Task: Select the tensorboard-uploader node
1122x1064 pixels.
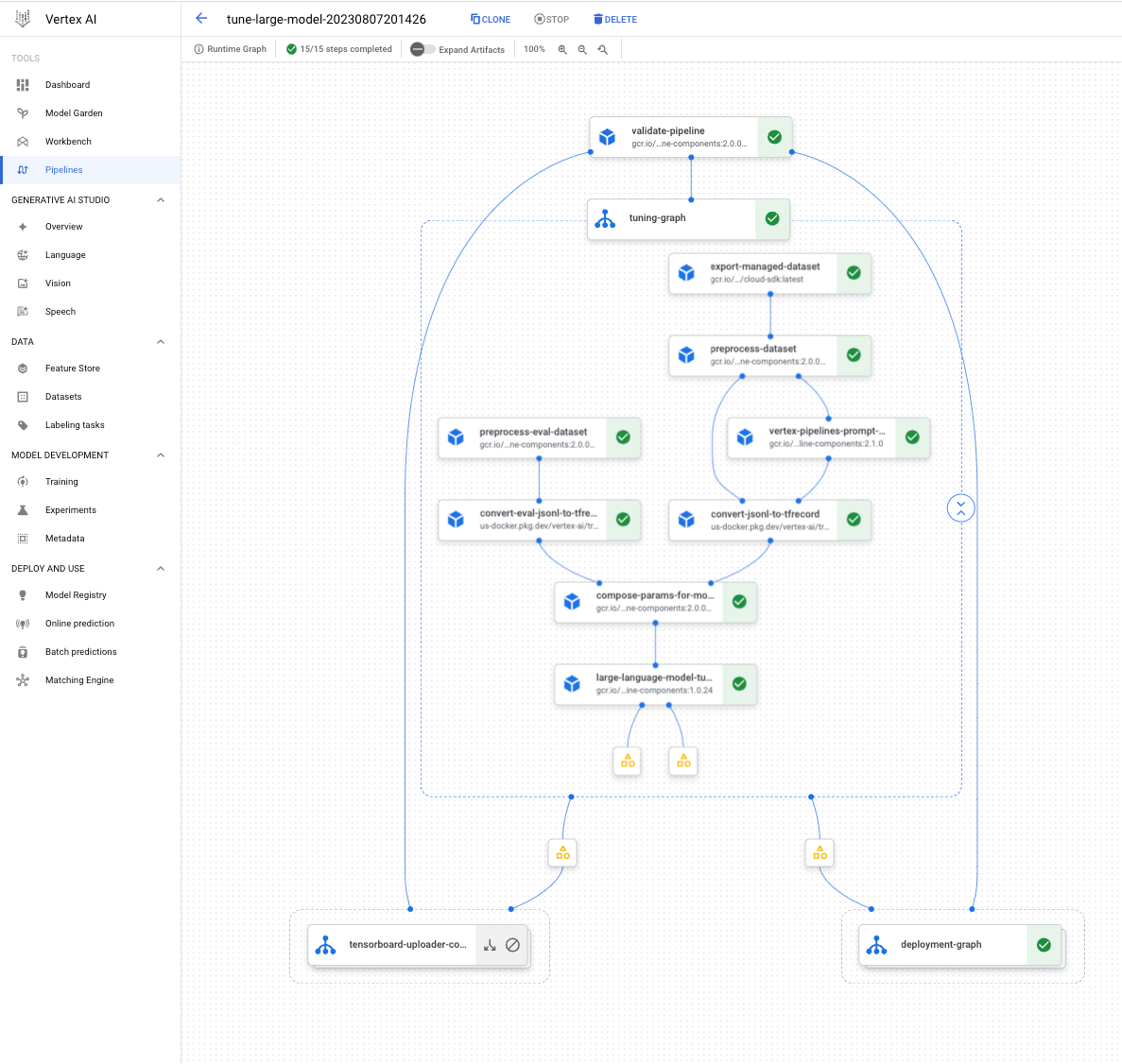Action: (x=419, y=945)
